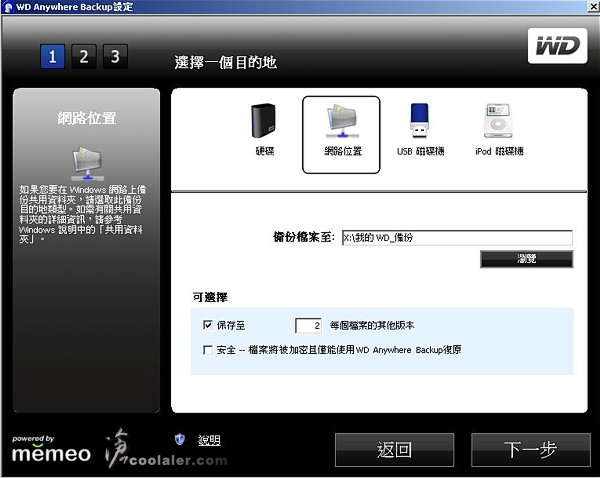
Task: Click the 網路位置 title in left panel
Action: point(87,118)
